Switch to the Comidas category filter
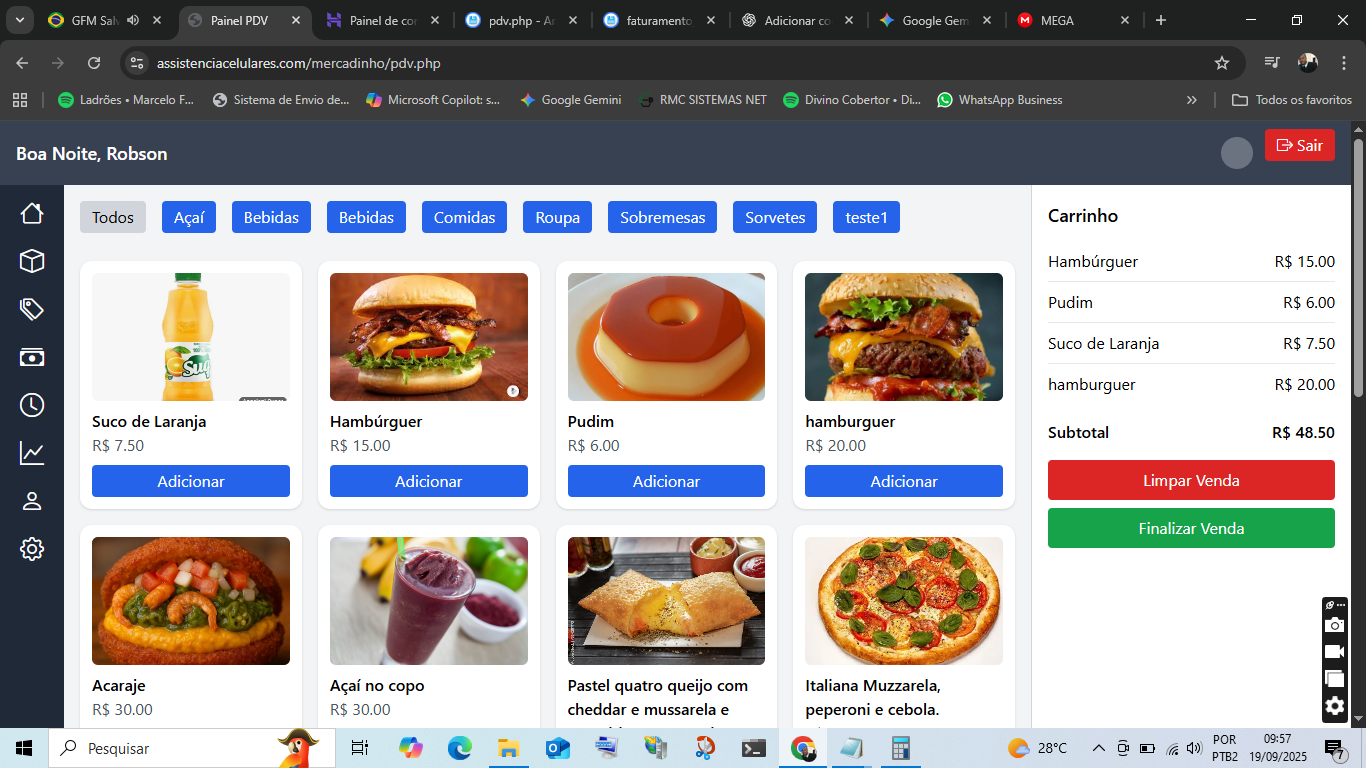The image size is (1366, 768). 464,217
